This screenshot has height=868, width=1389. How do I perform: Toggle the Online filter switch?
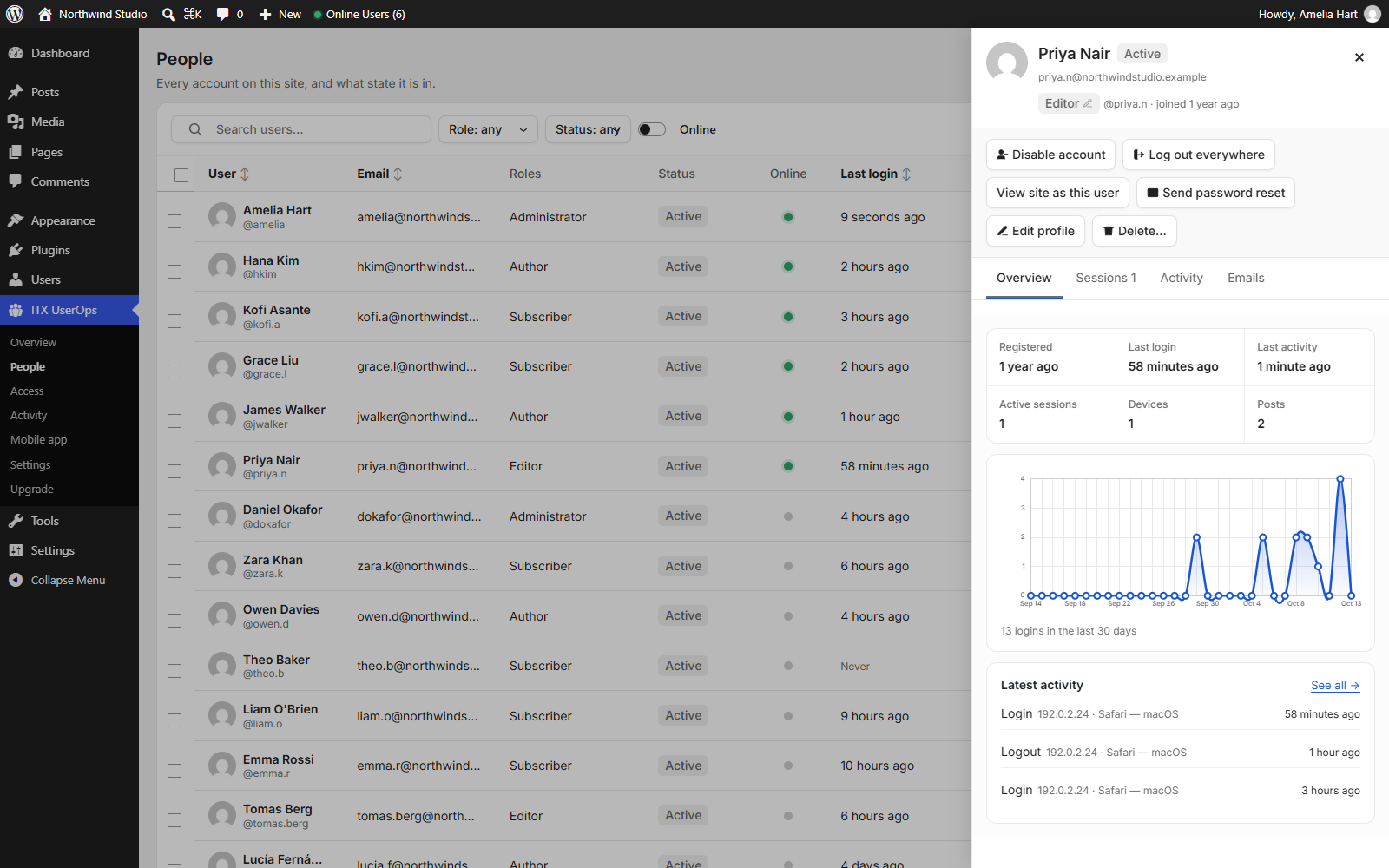coord(652,129)
